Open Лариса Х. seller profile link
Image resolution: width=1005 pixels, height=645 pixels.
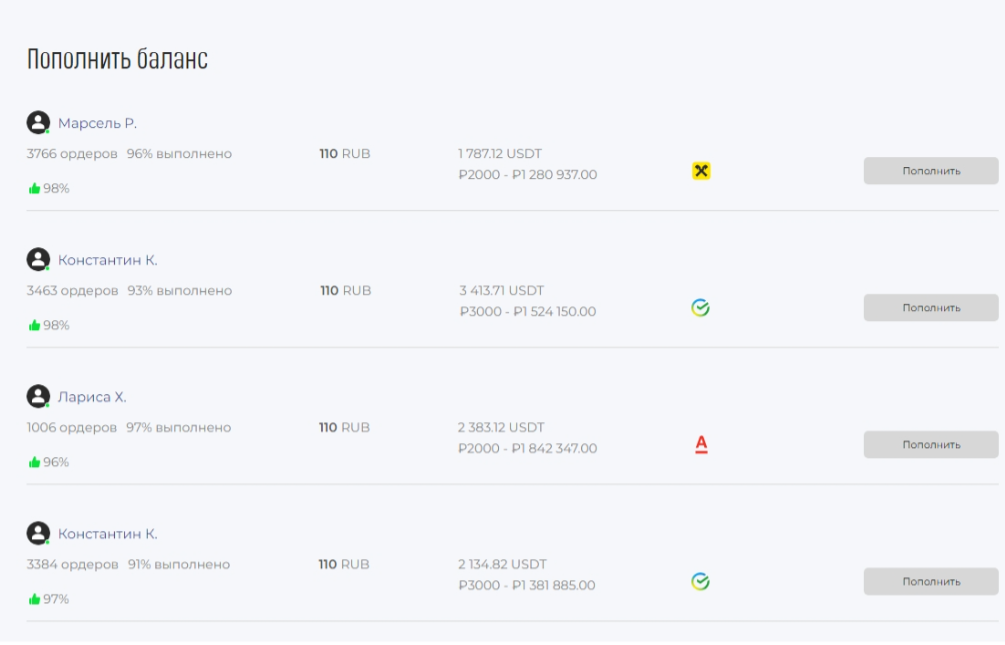coord(92,397)
